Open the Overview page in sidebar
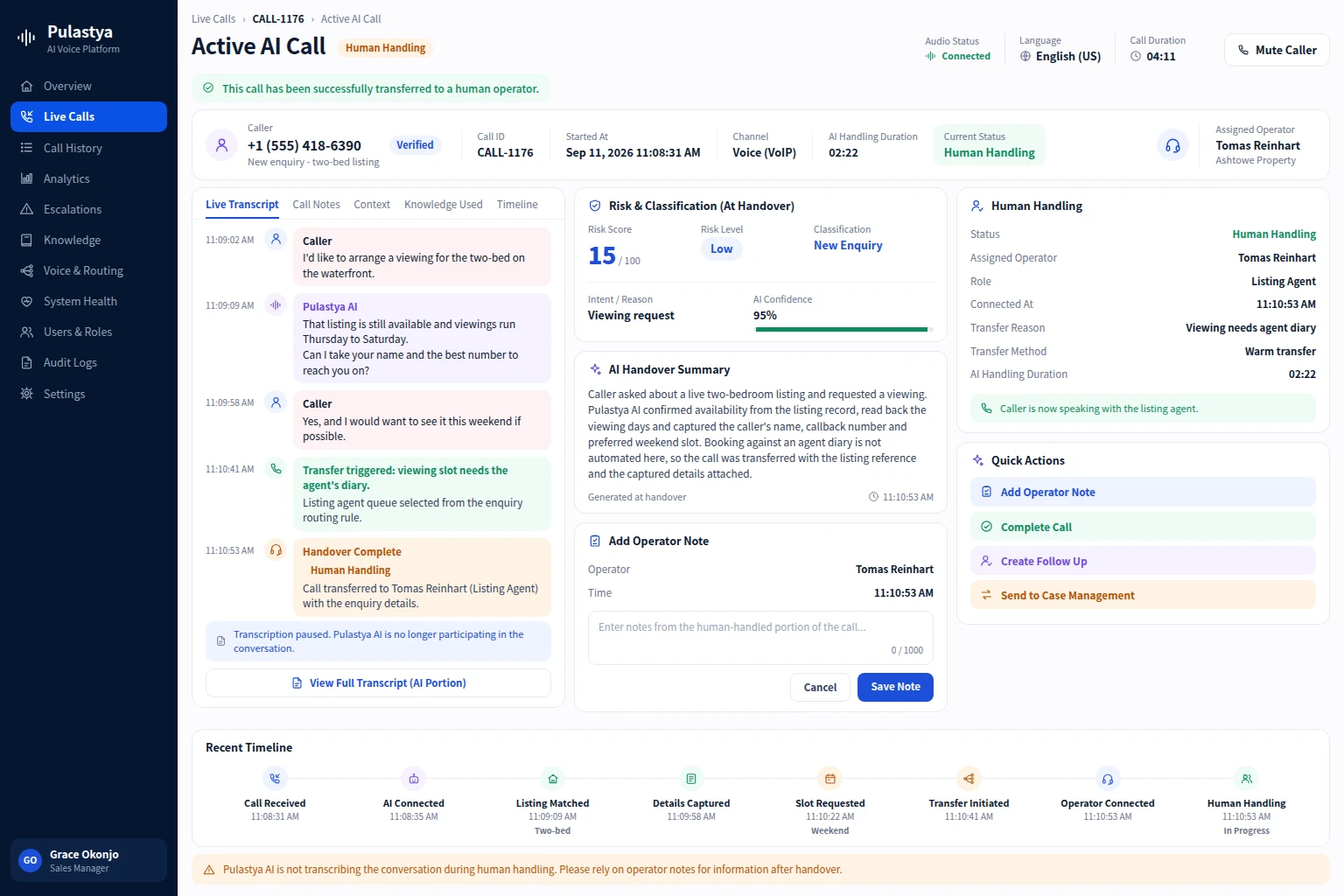The image size is (1344, 896). point(88,86)
